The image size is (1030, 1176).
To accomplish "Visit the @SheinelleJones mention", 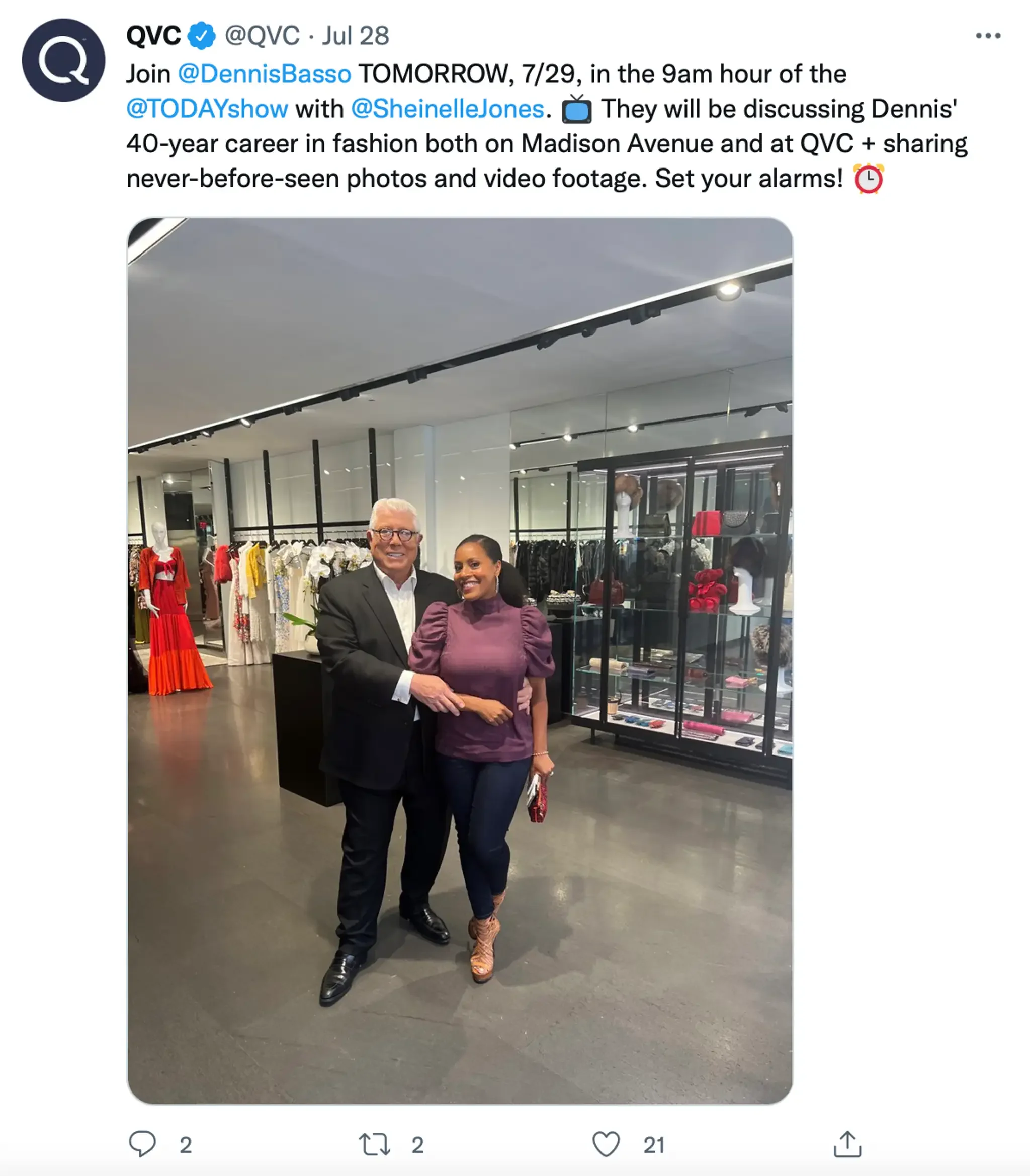I will [x=448, y=109].
